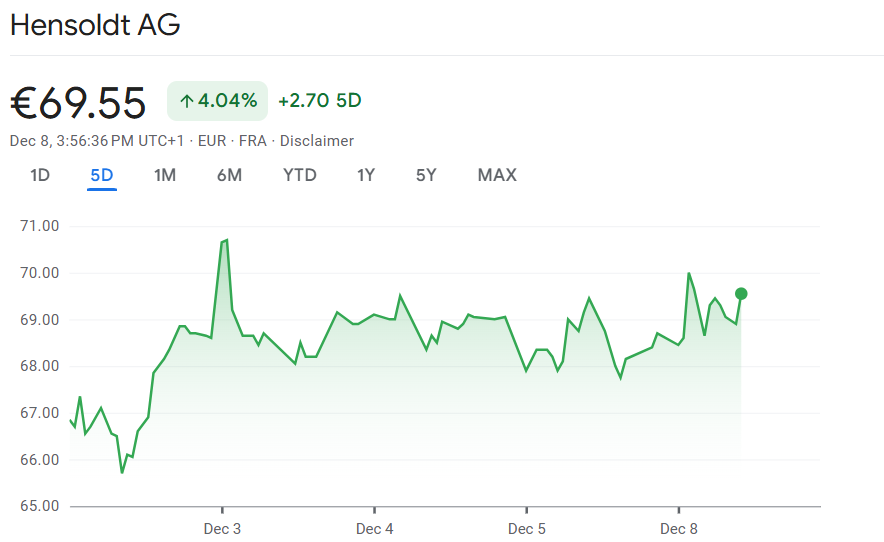This screenshot has height=542, width=884.
Task: Click the €69.55 price value
Action: click(x=78, y=102)
